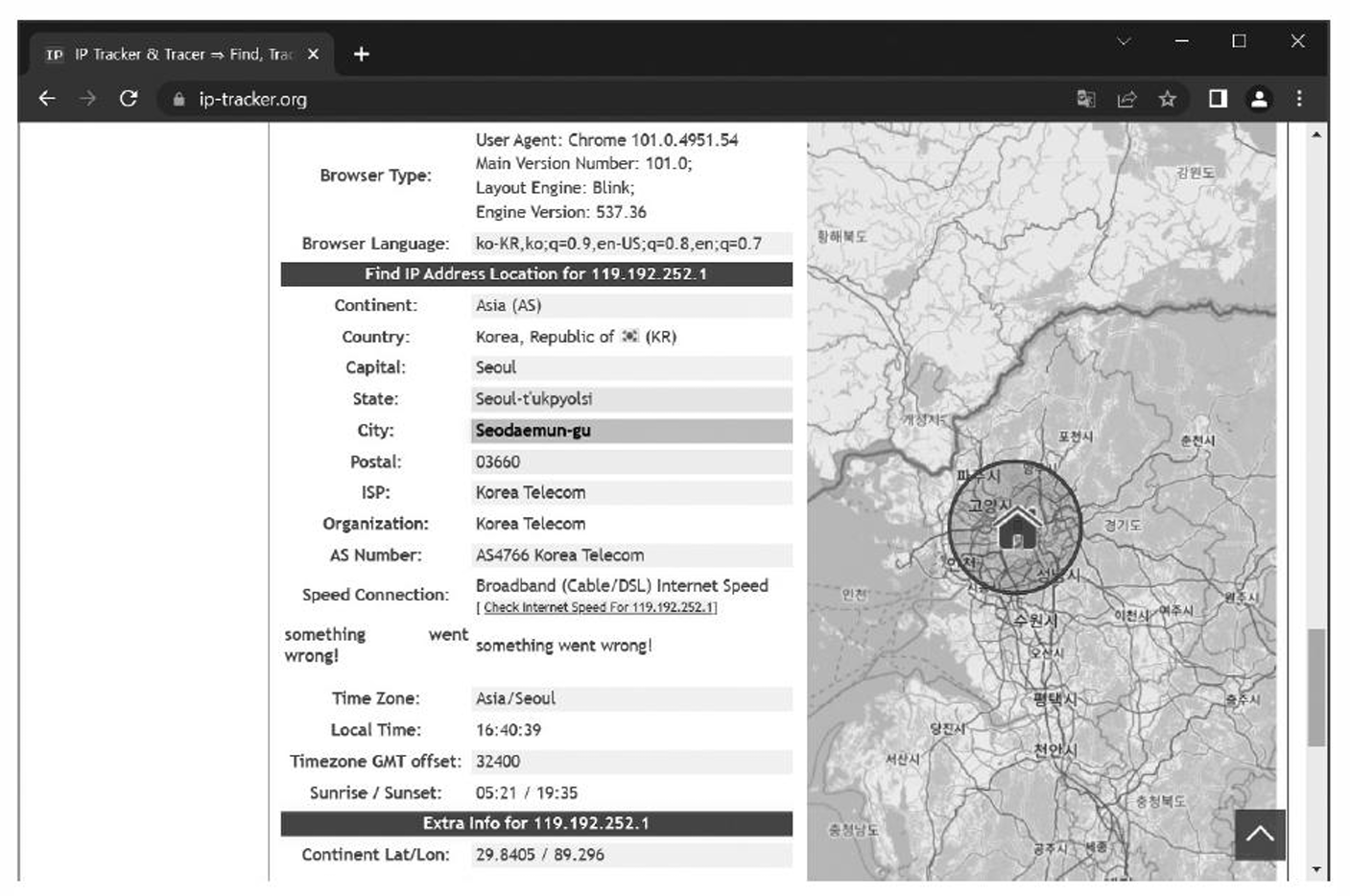Click the Continent value Asia (AS)

509,306
